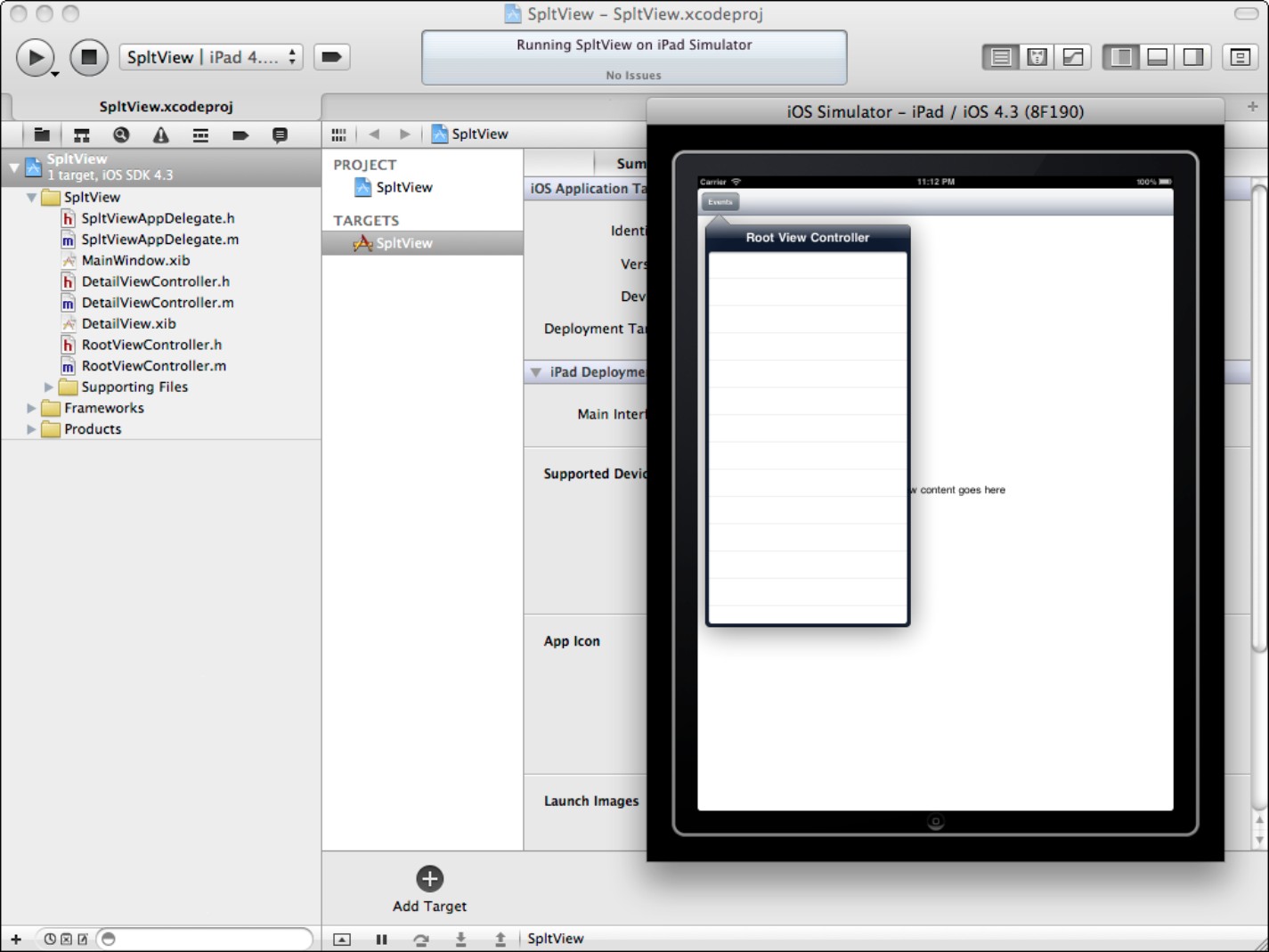Screen dimensions: 1269x952
Task: Tap Root View Controller popover title in Simulator
Action: point(808,238)
